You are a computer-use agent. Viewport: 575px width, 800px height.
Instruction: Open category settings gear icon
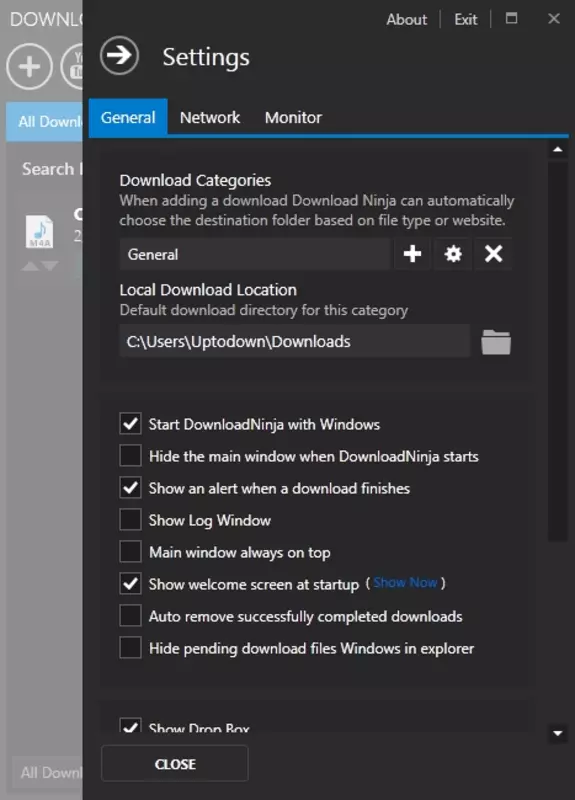click(453, 254)
